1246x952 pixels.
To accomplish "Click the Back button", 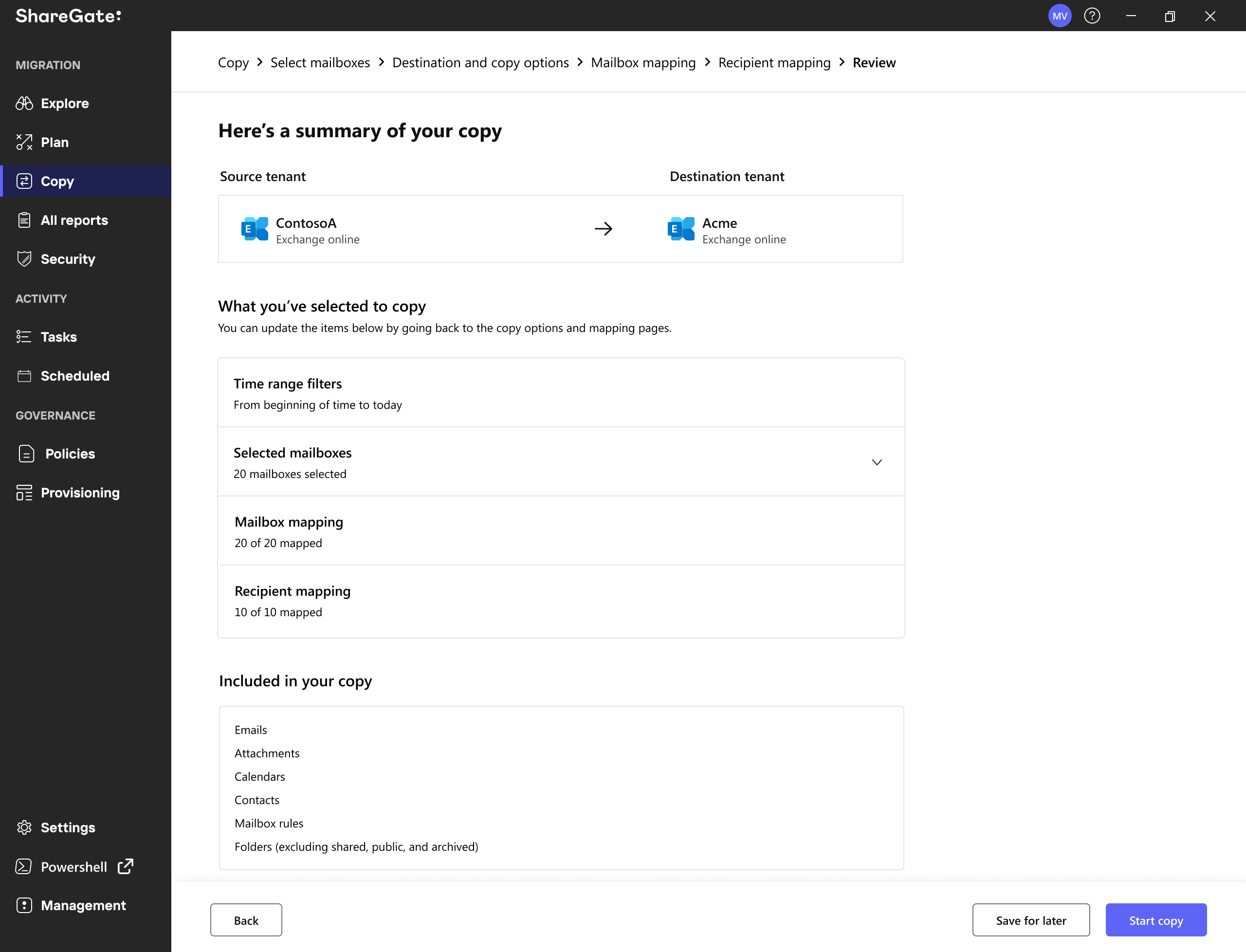I will pyautogui.click(x=246, y=920).
